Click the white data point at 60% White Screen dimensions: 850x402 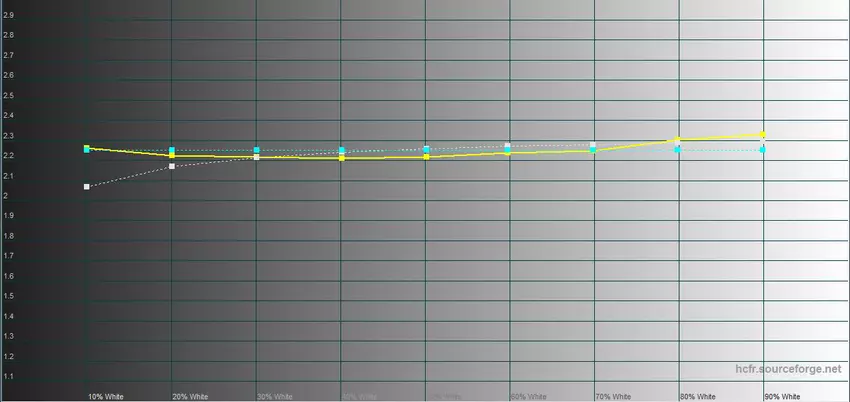[508, 146]
